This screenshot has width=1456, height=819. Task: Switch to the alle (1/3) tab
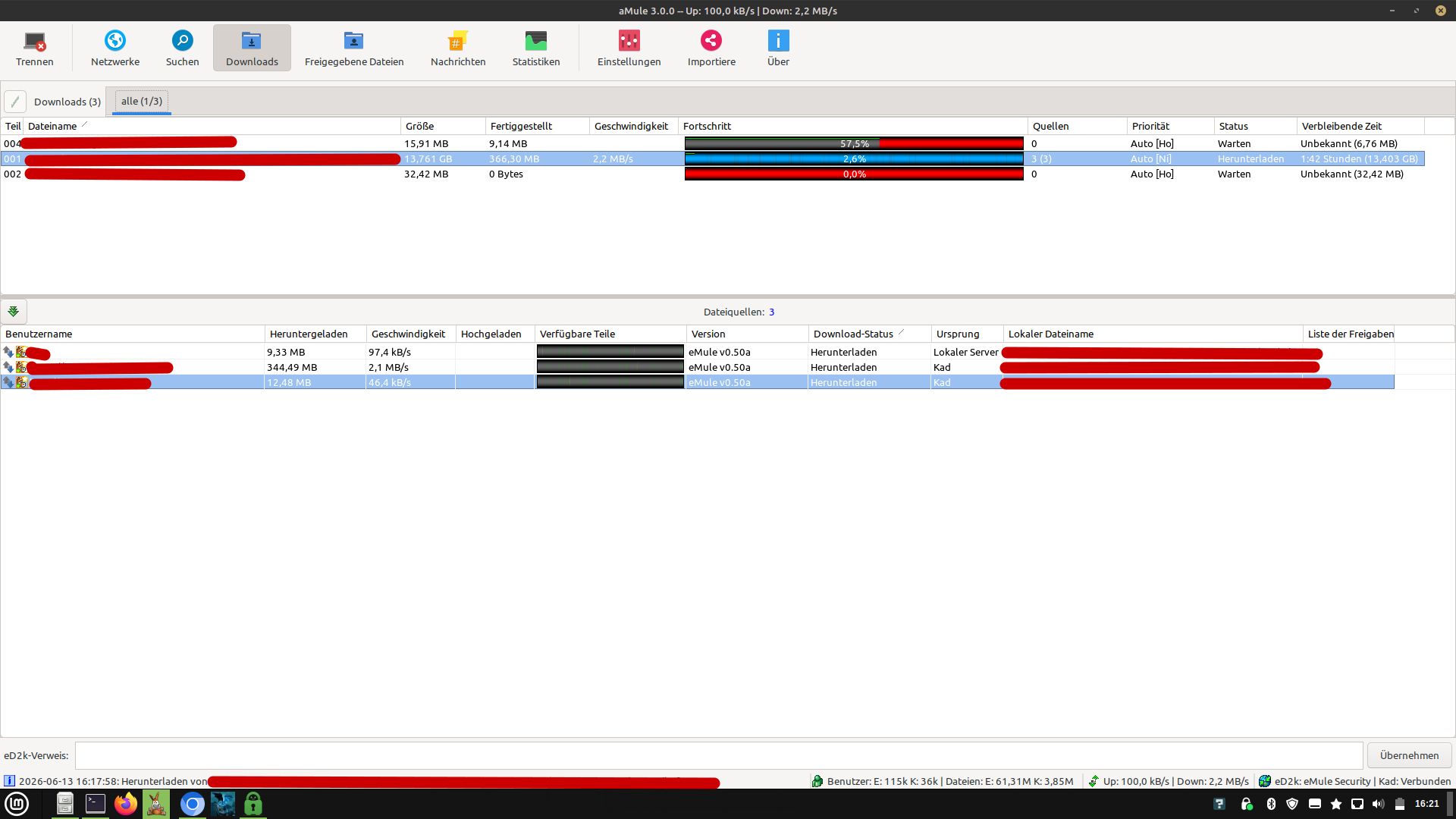pyautogui.click(x=142, y=102)
